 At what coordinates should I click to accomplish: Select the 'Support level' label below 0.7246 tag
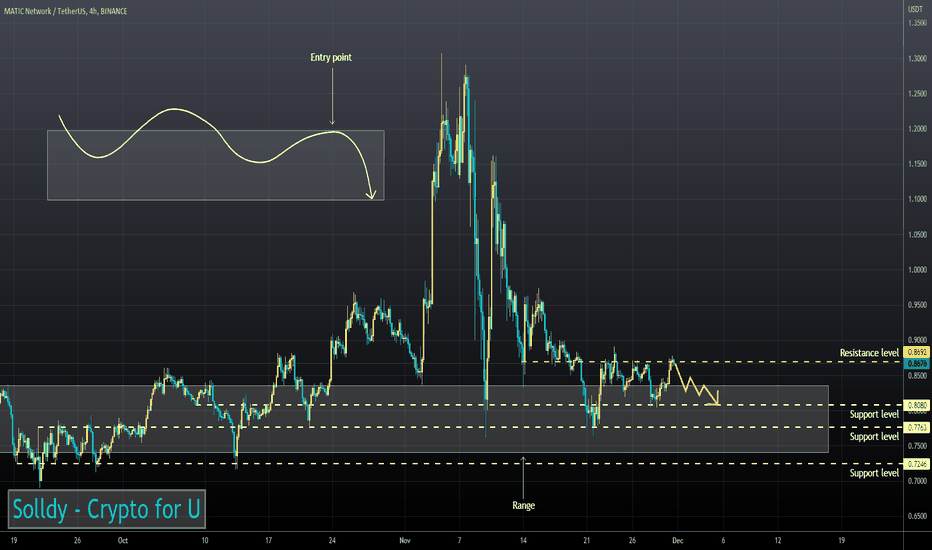tap(874, 473)
